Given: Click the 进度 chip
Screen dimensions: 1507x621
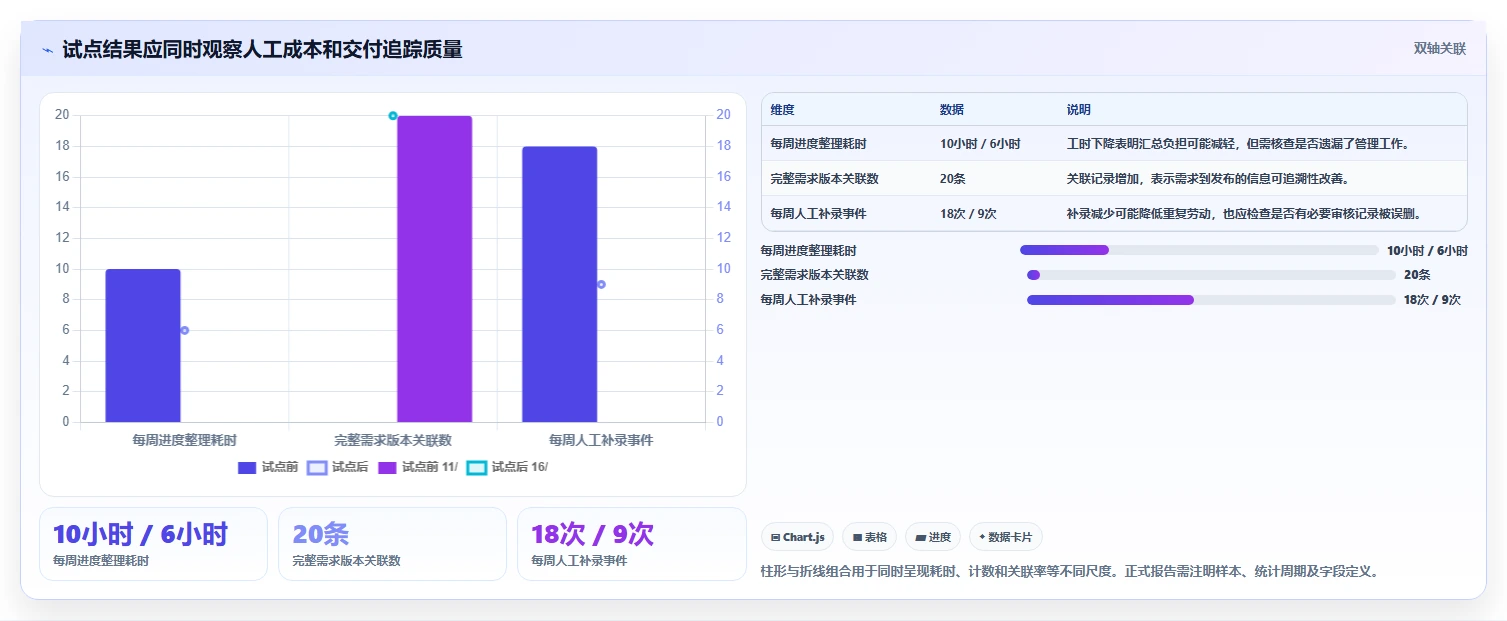Looking at the screenshot, I should click(x=932, y=537).
